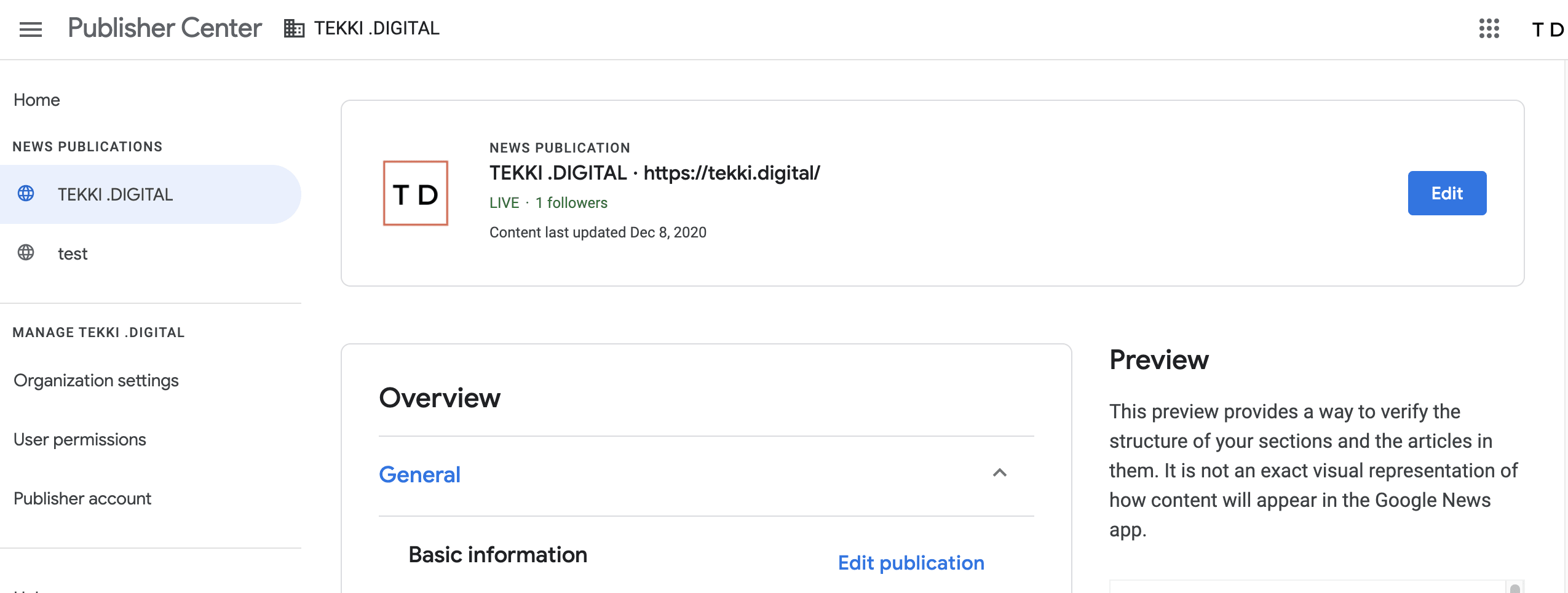Click the Basic information heading
Image resolution: width=1568 pixels, height=593 pixels.
498,555
